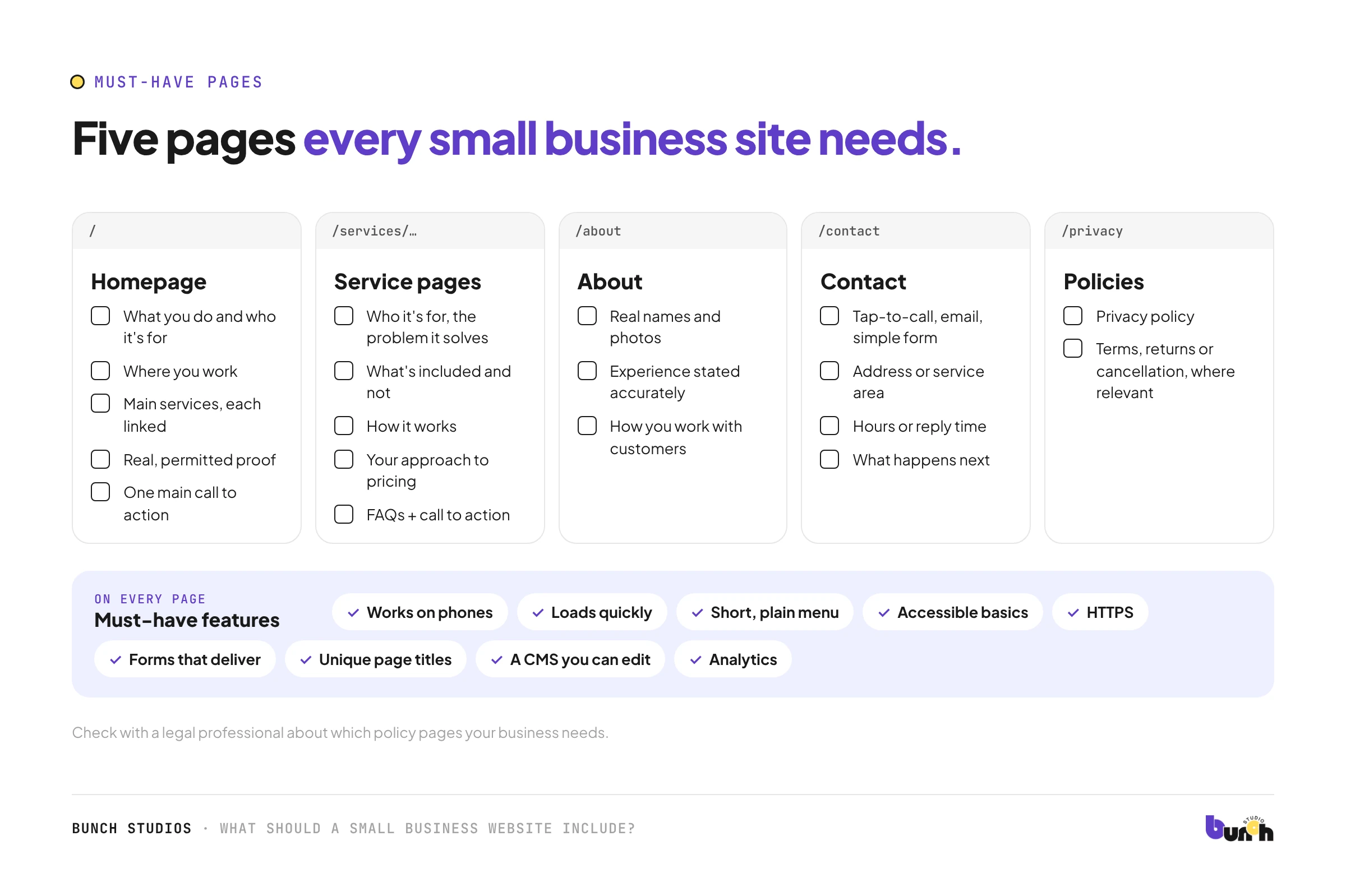The image size is (1346, 896).
Task: Tick the 'How it works' checkbox
Action: pyautogui.click(x=343, y=426)
